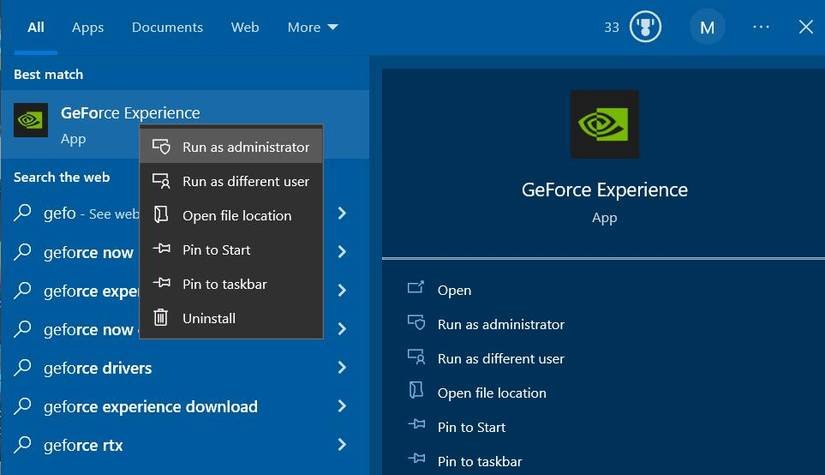Screen dimensions: 825x475
Task: Click the three-dot options icon
Action: (762, 27)
